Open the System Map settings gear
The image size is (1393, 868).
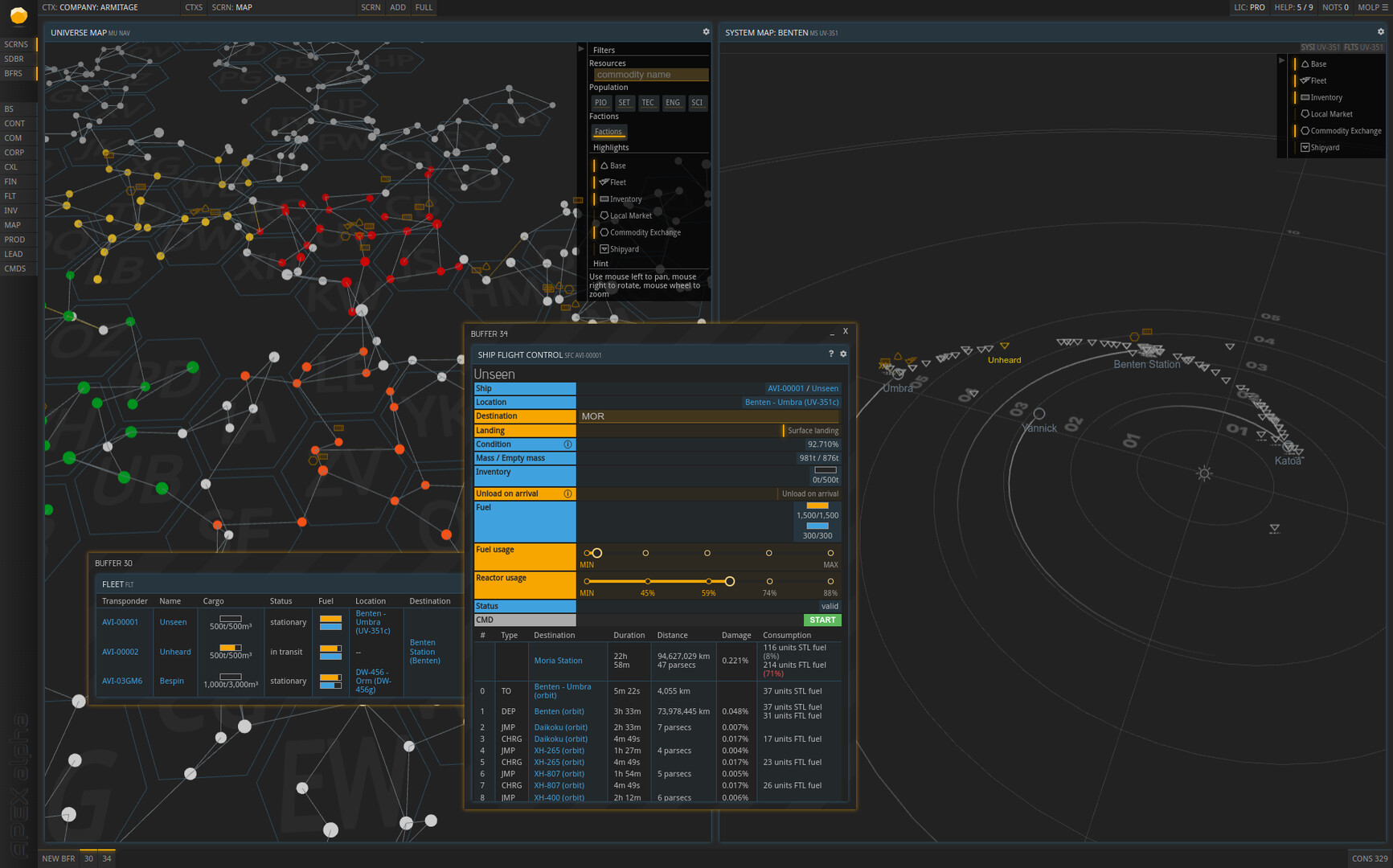(x=1381, y=32)
